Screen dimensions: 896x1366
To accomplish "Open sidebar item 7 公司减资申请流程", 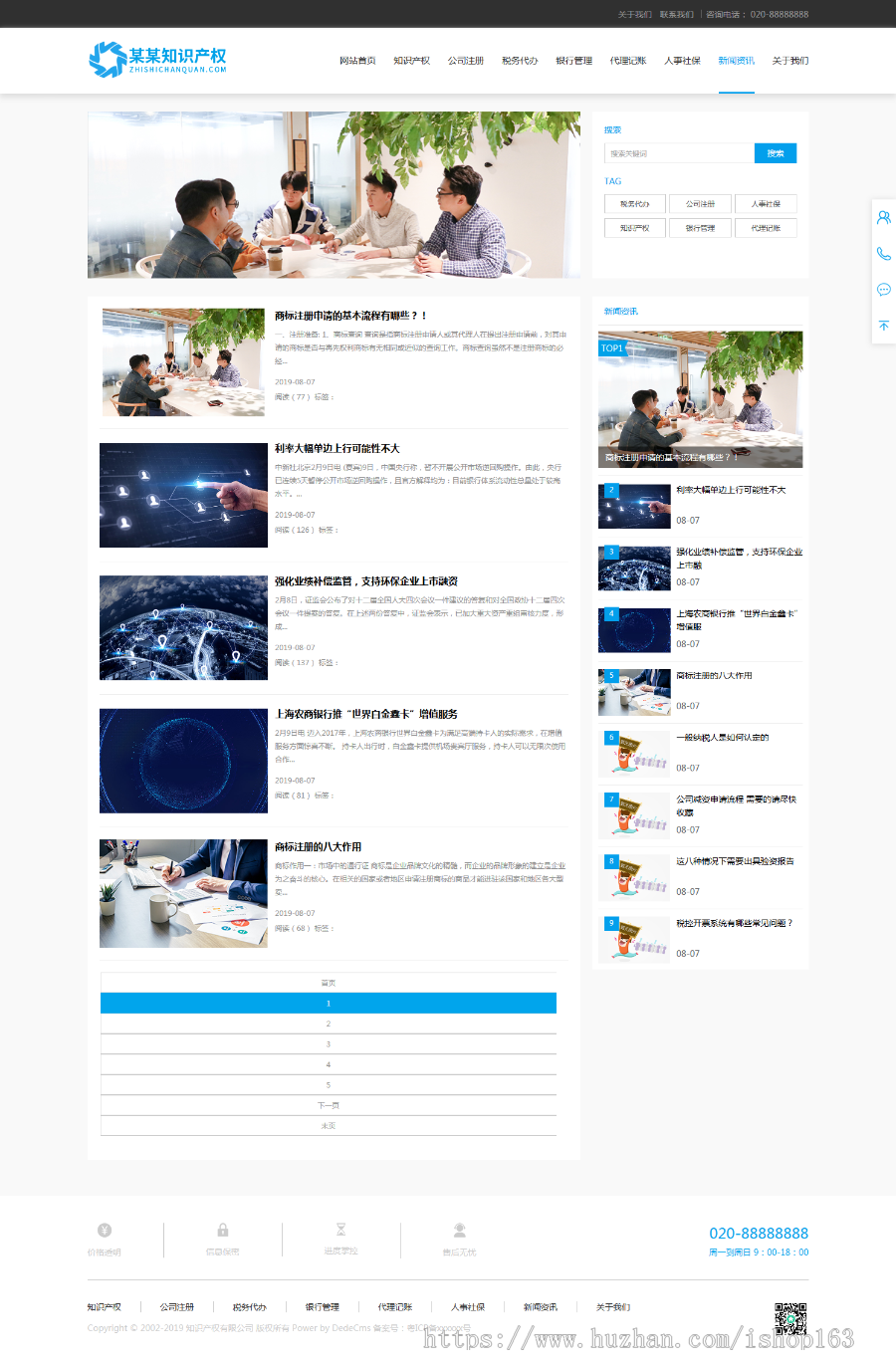I will pos(737,805).
